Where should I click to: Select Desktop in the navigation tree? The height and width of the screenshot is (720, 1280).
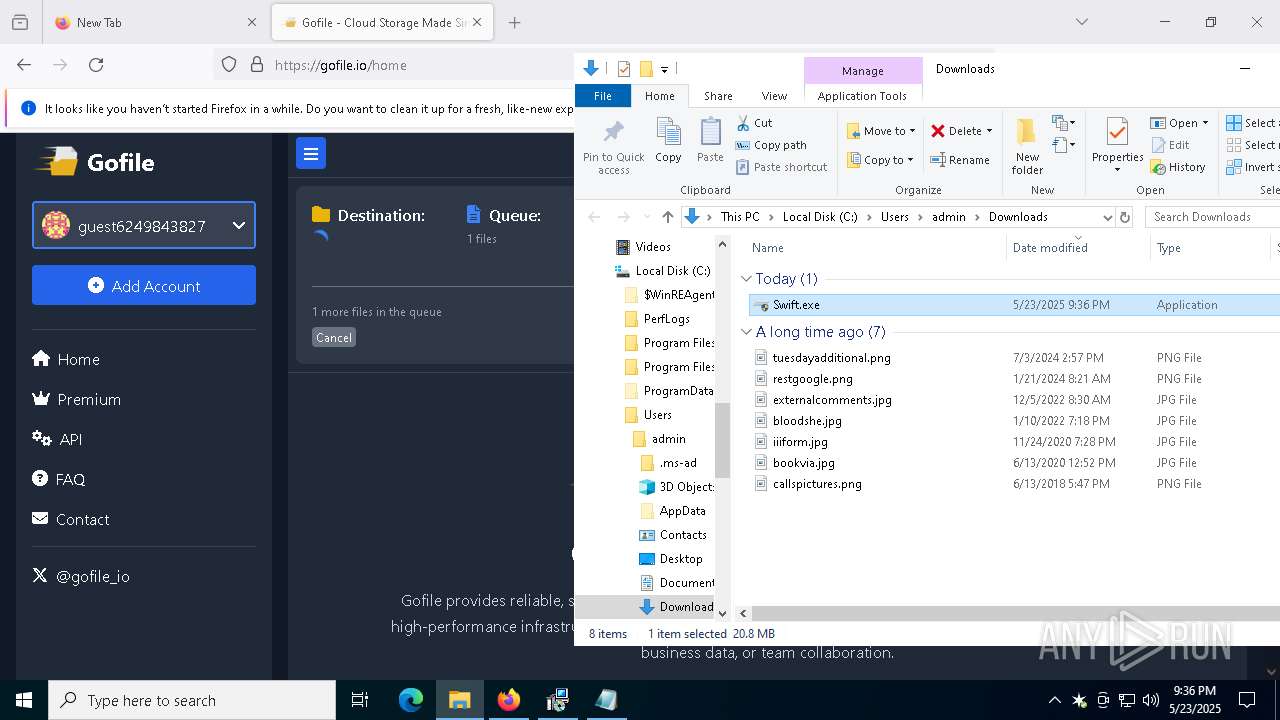680,559
